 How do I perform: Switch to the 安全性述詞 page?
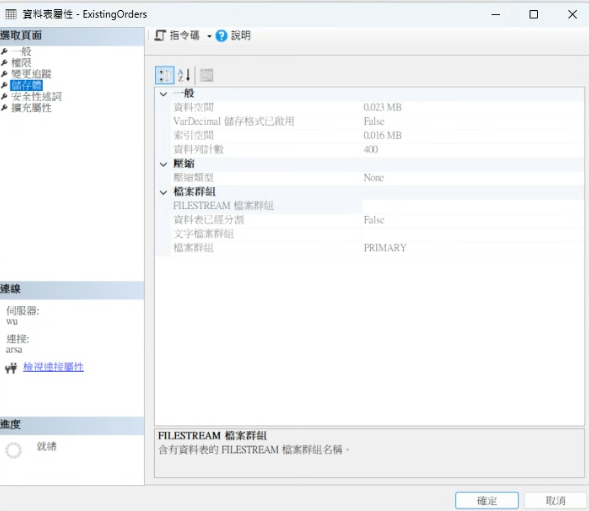point(36,97)
